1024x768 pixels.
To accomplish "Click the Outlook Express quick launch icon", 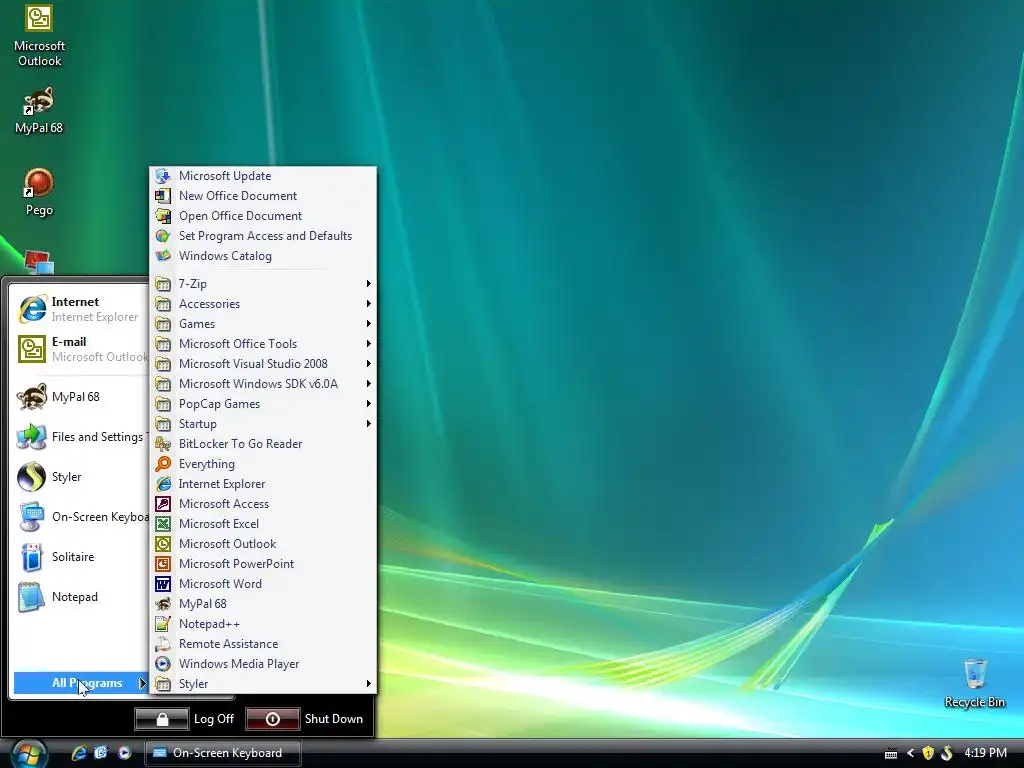I will (101, 753).
